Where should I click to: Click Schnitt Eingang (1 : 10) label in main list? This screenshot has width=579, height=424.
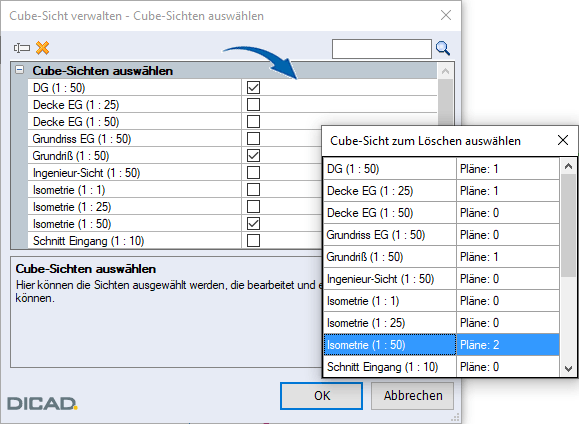(89, 241)
